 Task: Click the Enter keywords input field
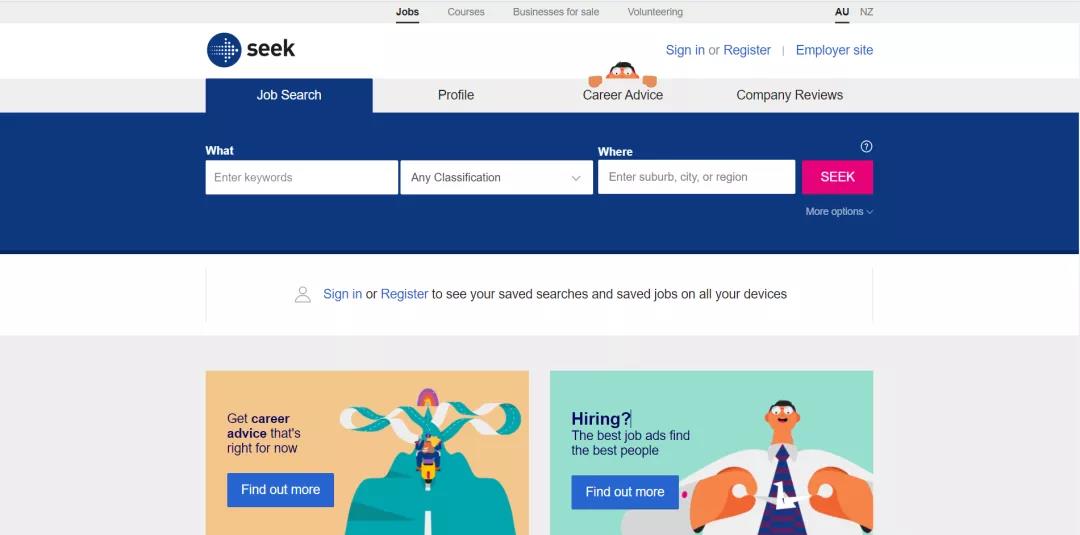[302, 177]
